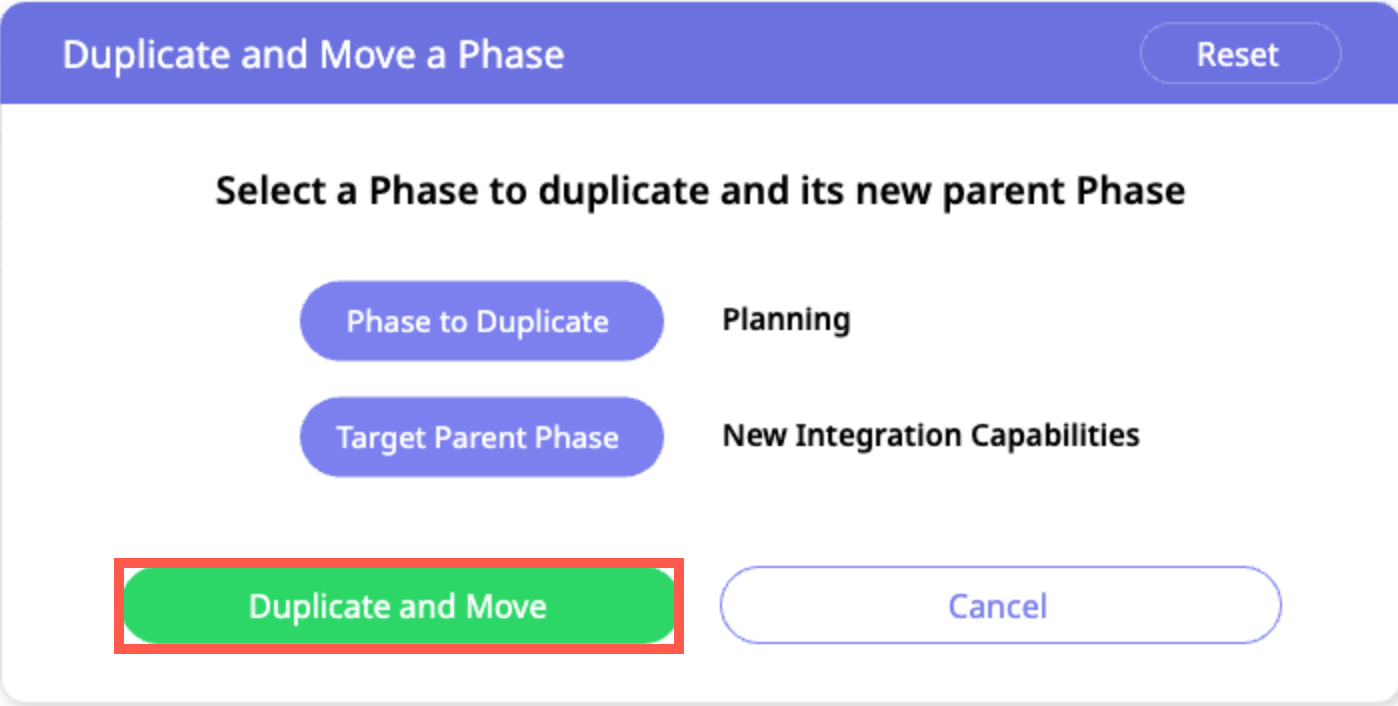
Task: Click the Planning phase name
Action: point(786,320)
